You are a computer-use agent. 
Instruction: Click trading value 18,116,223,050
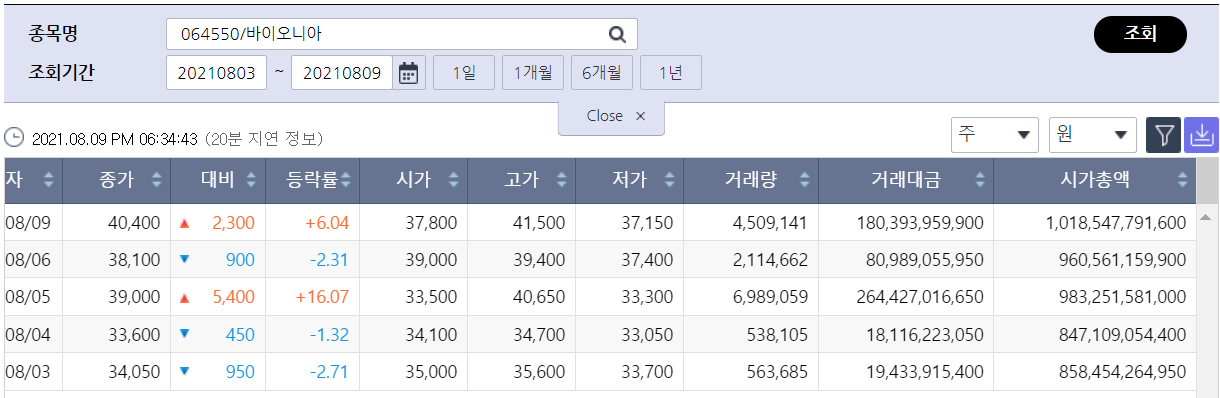(925, 335)
